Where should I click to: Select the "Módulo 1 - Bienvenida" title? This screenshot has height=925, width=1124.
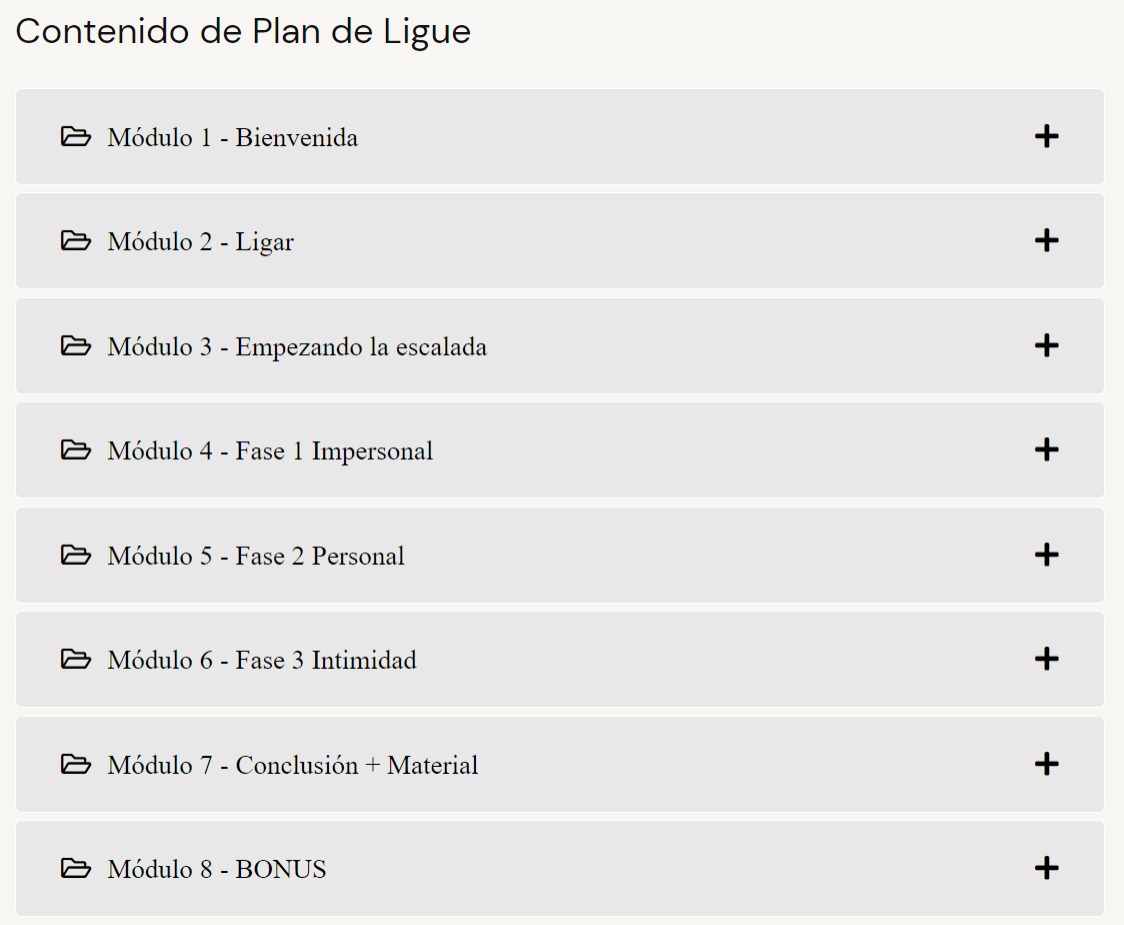232,137
